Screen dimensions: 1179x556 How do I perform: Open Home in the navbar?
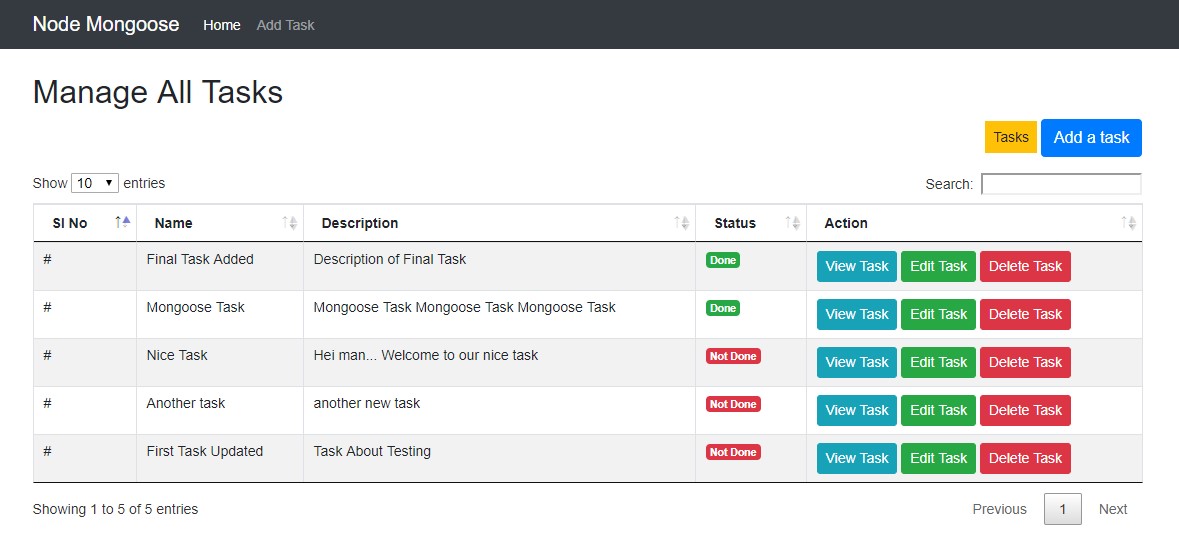(x=221, y=25)
